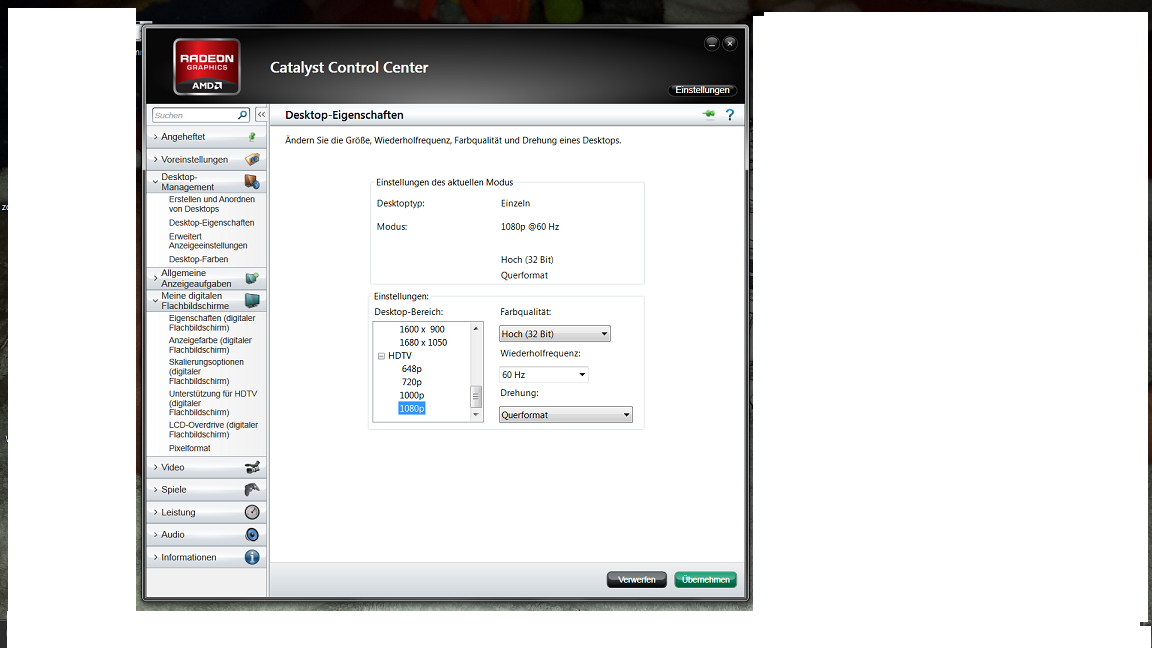Open Desktop-Farben page
The width and height of the screenshot is (1152, 648).
click(x=198, y=259)
